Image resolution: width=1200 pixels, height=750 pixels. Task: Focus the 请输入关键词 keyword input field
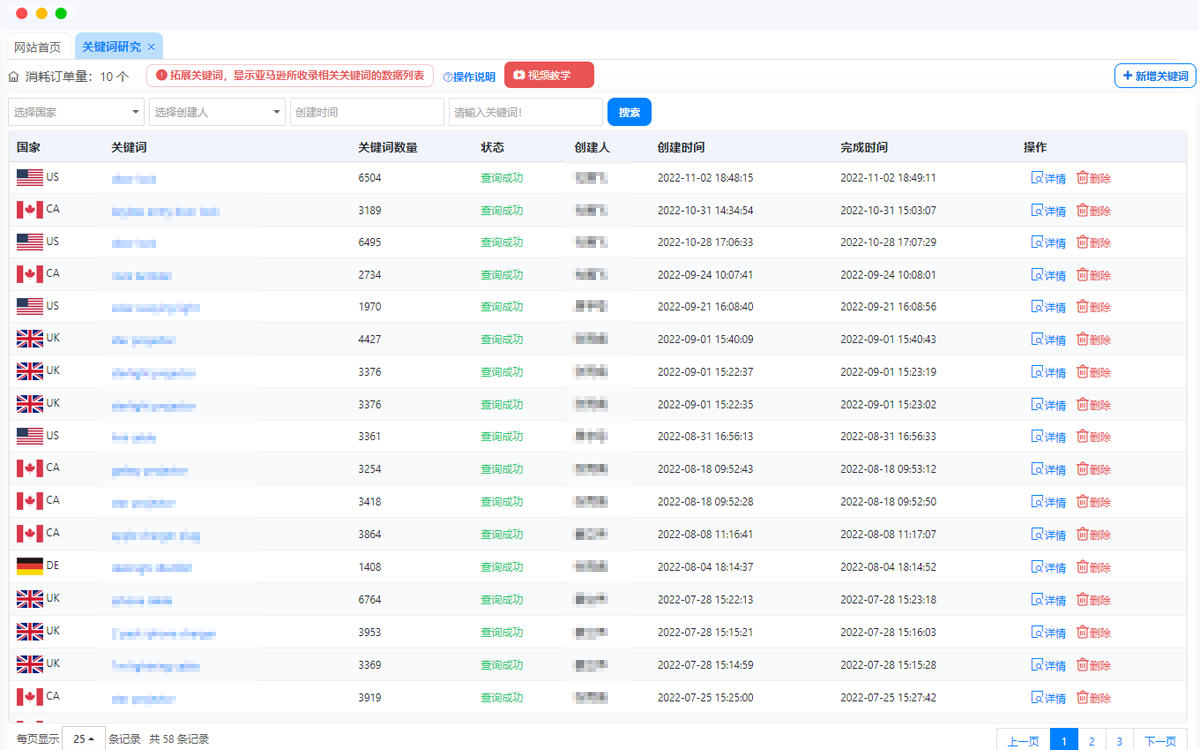click(x=525, y=112)
